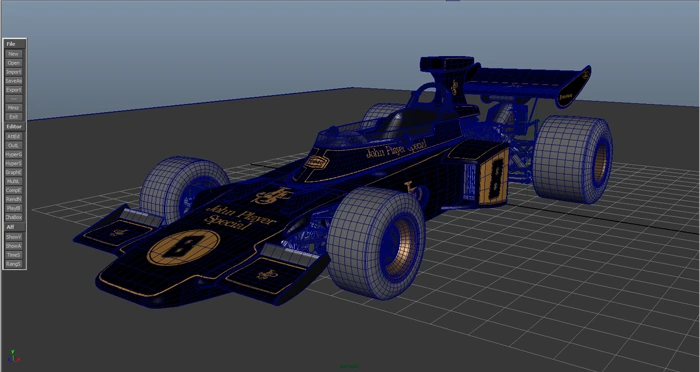Screen dimensions: 700x372
Task: Click the Export button
Action: coord(13,90)
